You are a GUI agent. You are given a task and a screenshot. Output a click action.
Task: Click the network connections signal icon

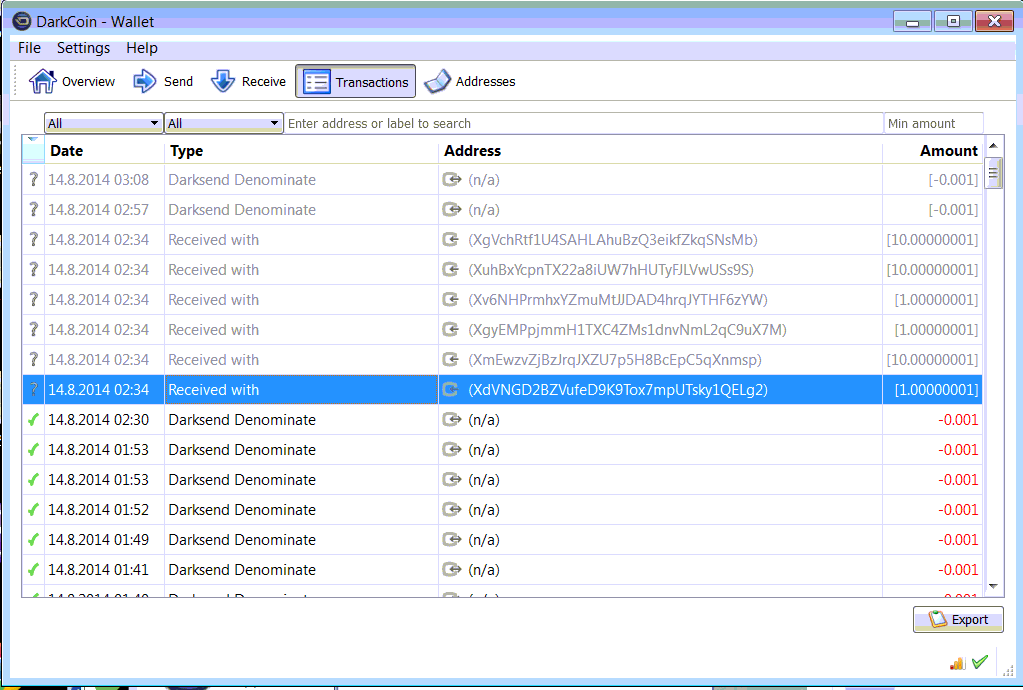[x=957, y=663]
